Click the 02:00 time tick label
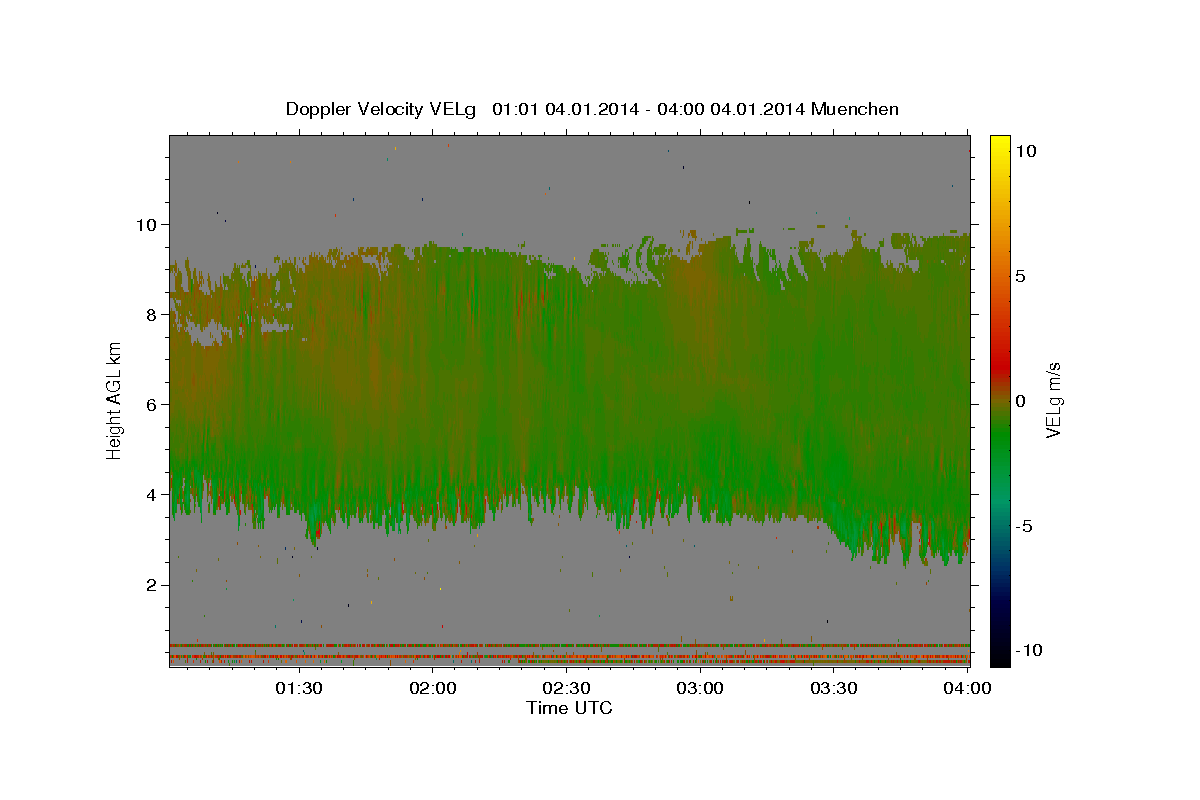The width and height of the screenshot is (1200, 800). [x=432, y=688]
